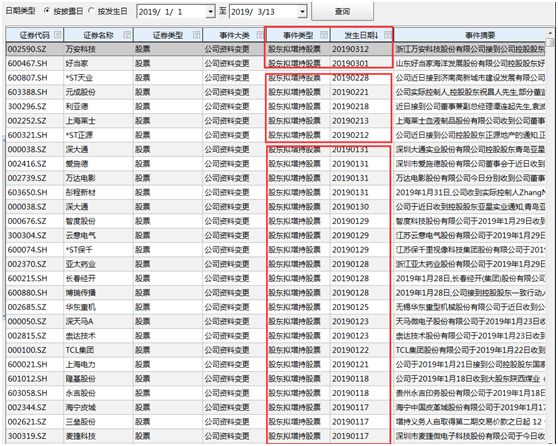558x446 pixels.
Task: Select row 603388.SH
Action: coord(276,92)
